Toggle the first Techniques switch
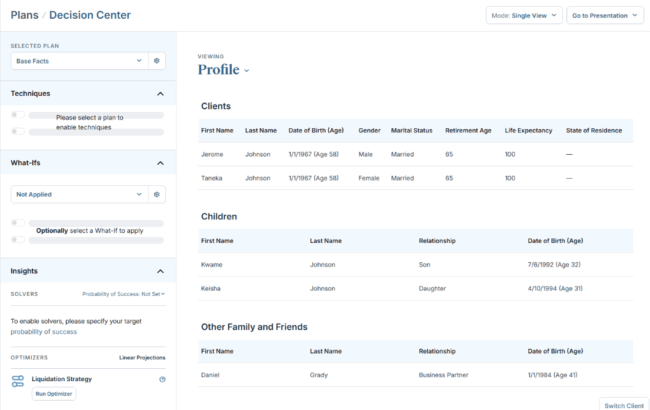Viewport: 650px width, 410px height. coord(18,115)
